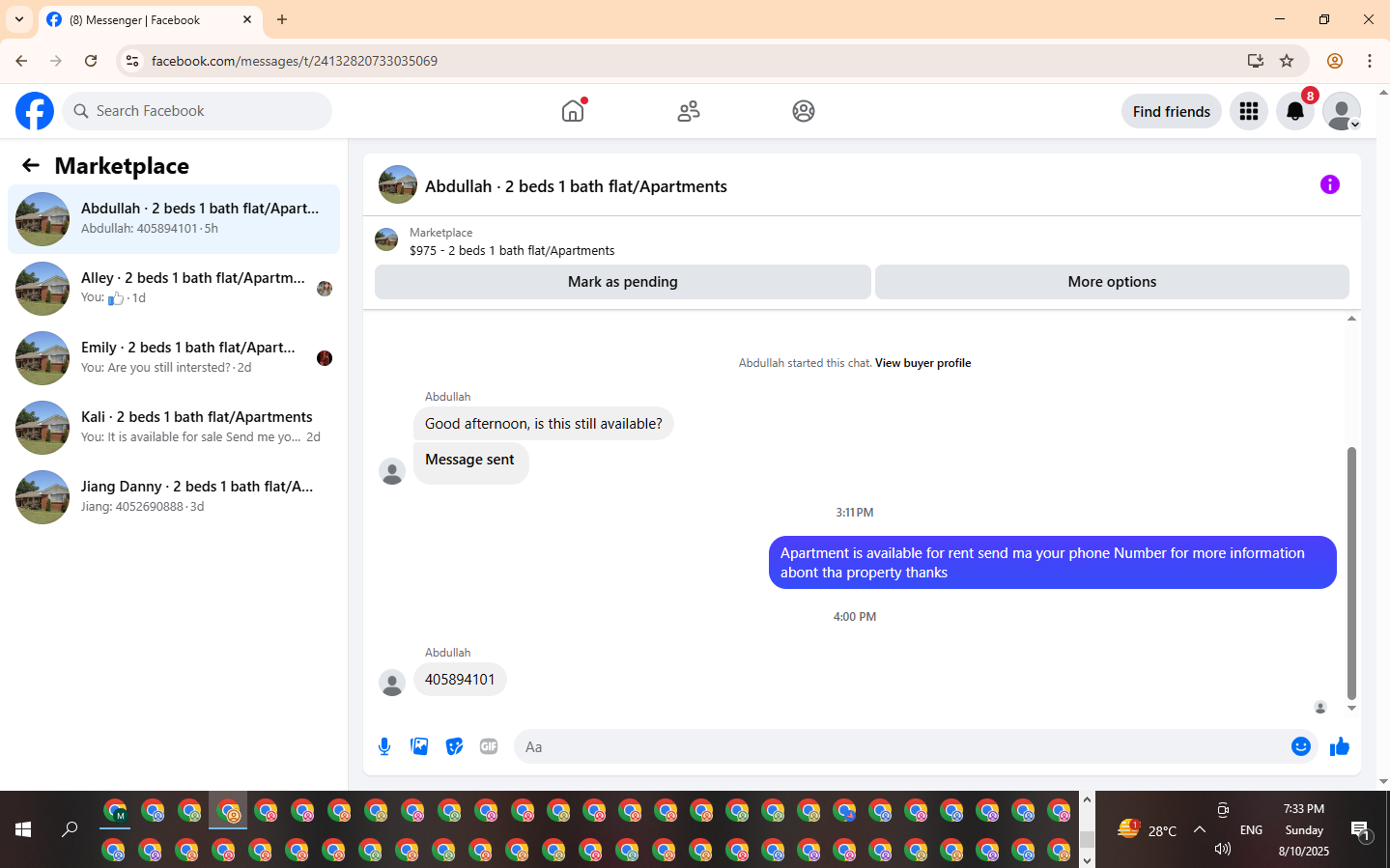Choose a sticker with the sticker icon
Viewport: 1390px width, 868px height.
click(x=454, y=746)
